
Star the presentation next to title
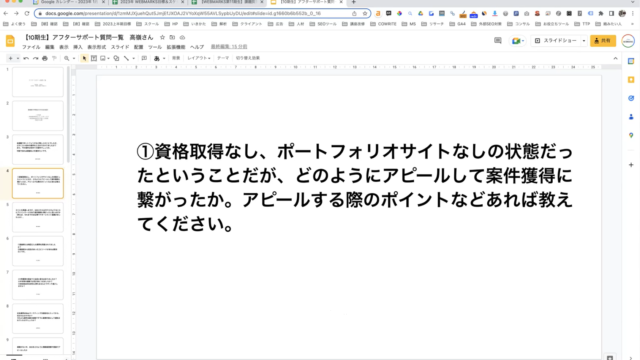pos(162,38)
